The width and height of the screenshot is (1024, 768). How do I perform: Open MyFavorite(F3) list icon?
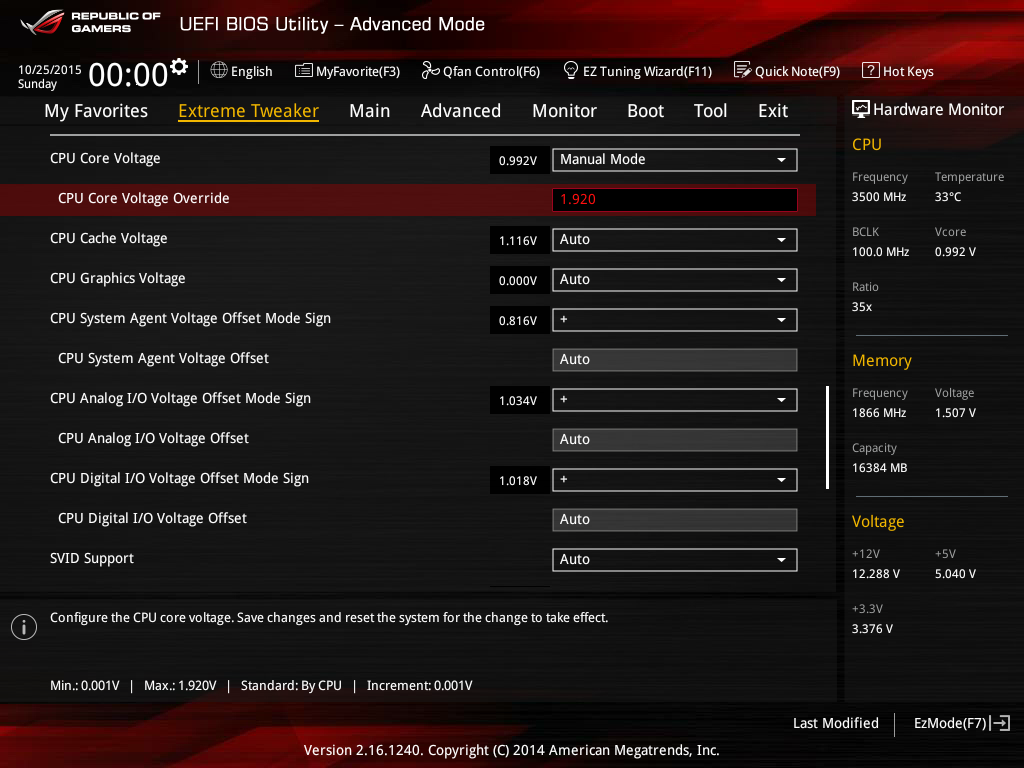tap(304, 71)
